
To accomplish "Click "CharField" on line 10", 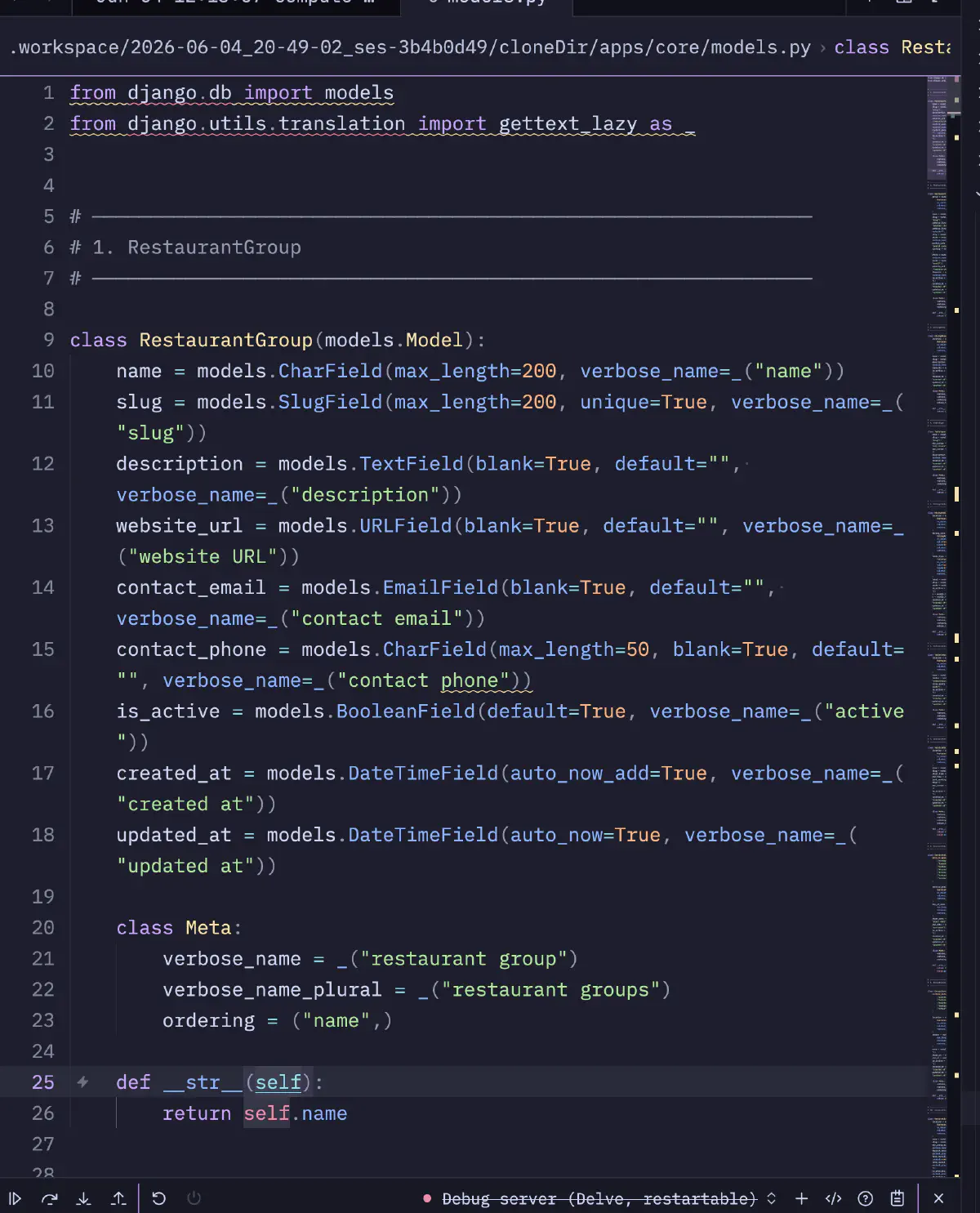I will (330, 371).
